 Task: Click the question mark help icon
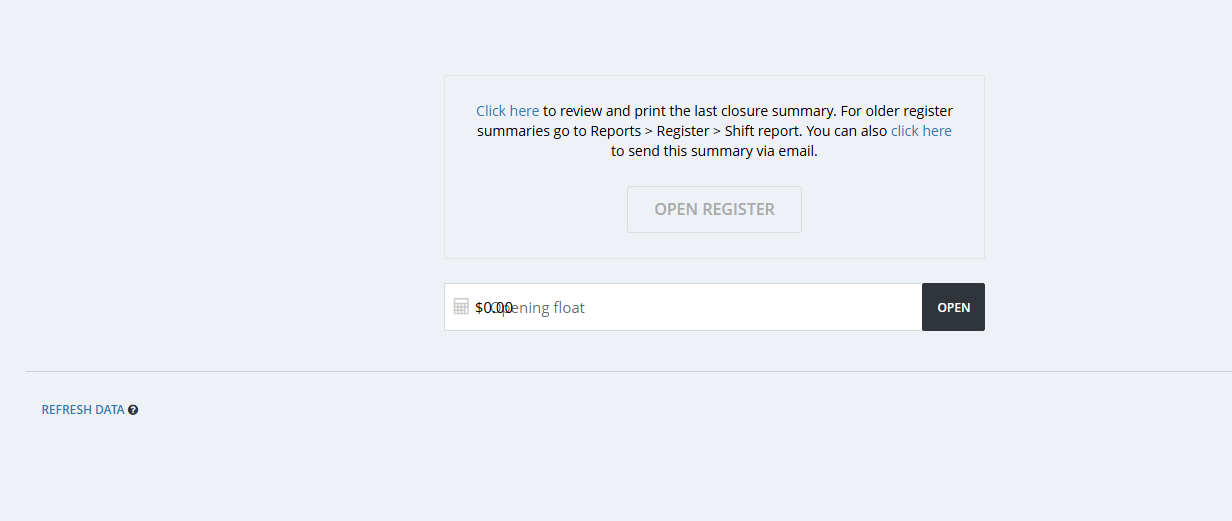tap(133, 410)
